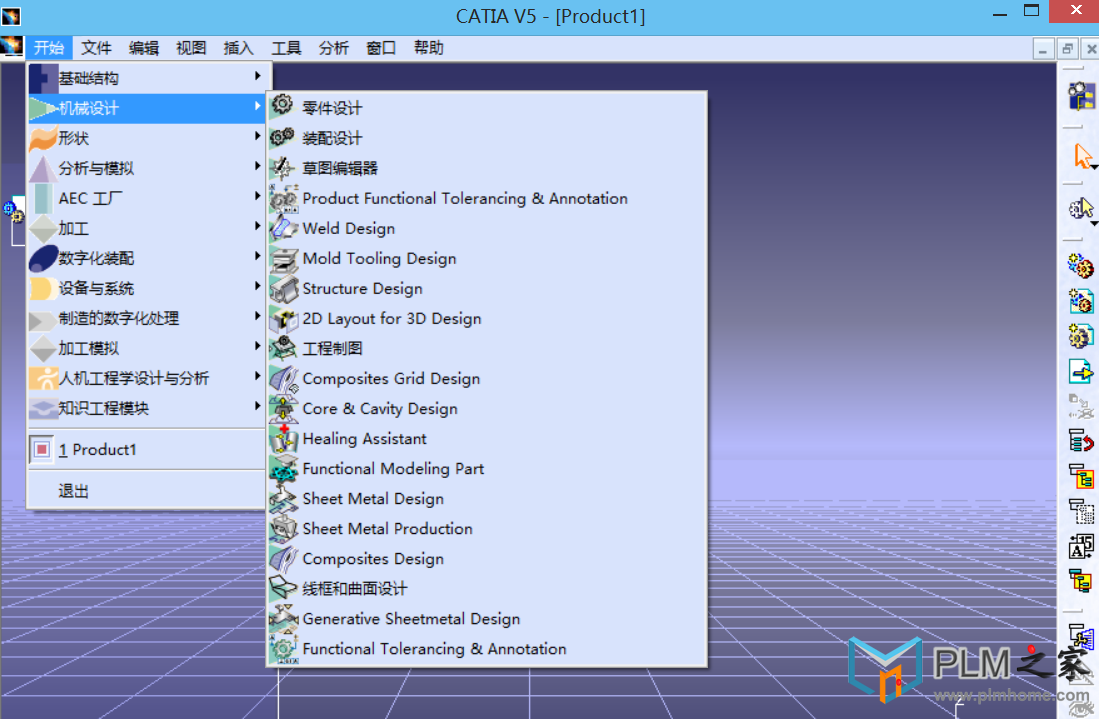The image size is (1099, 719).
Task: Click the Structure Design icon
Action: point(283,288)
